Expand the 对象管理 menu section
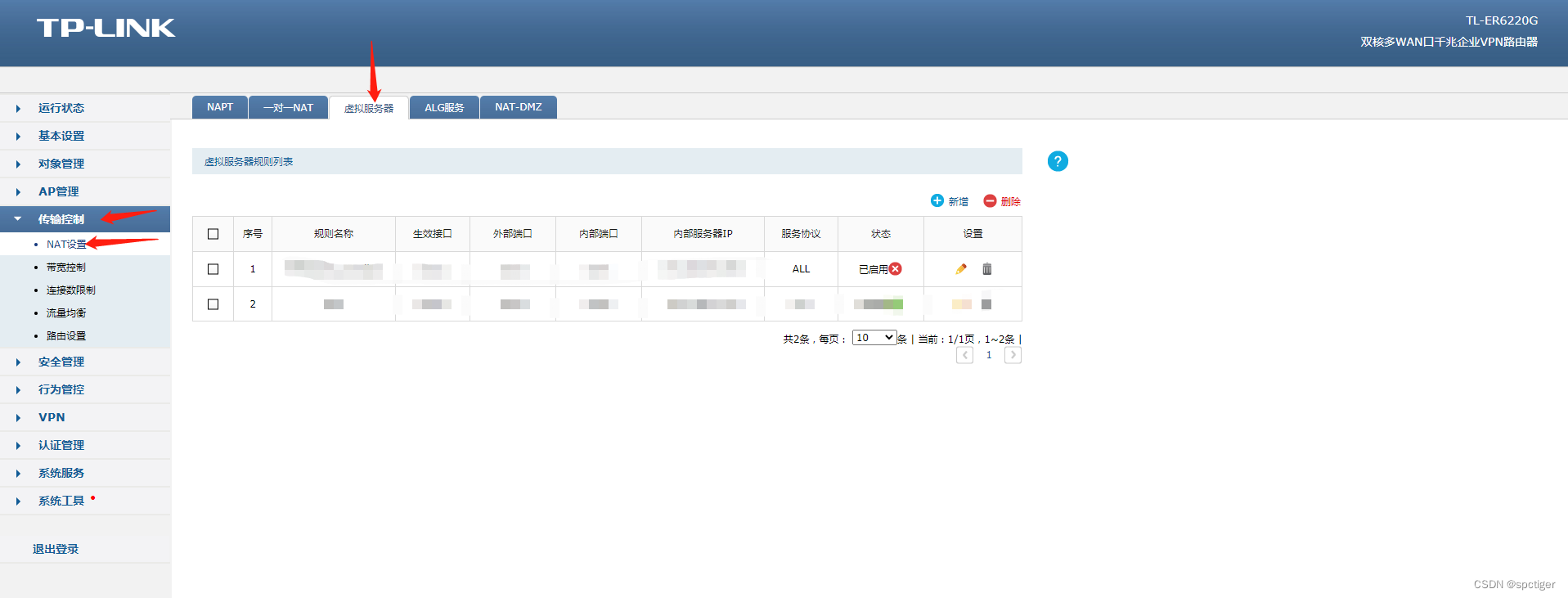1568x598 pixels. [85, 164]
